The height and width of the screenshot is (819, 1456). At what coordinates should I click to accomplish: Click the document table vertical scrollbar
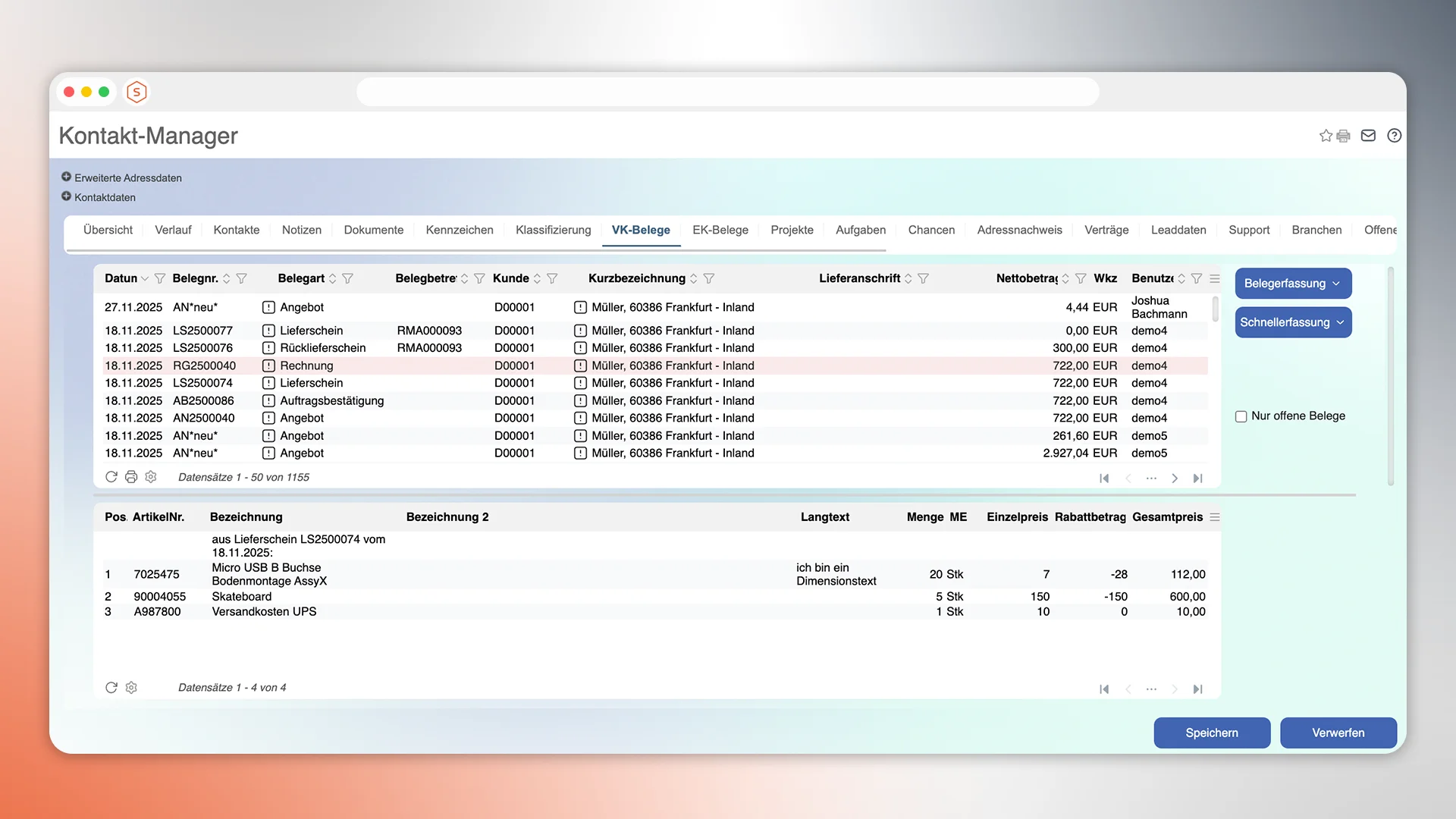click(x=1216, y=309)
